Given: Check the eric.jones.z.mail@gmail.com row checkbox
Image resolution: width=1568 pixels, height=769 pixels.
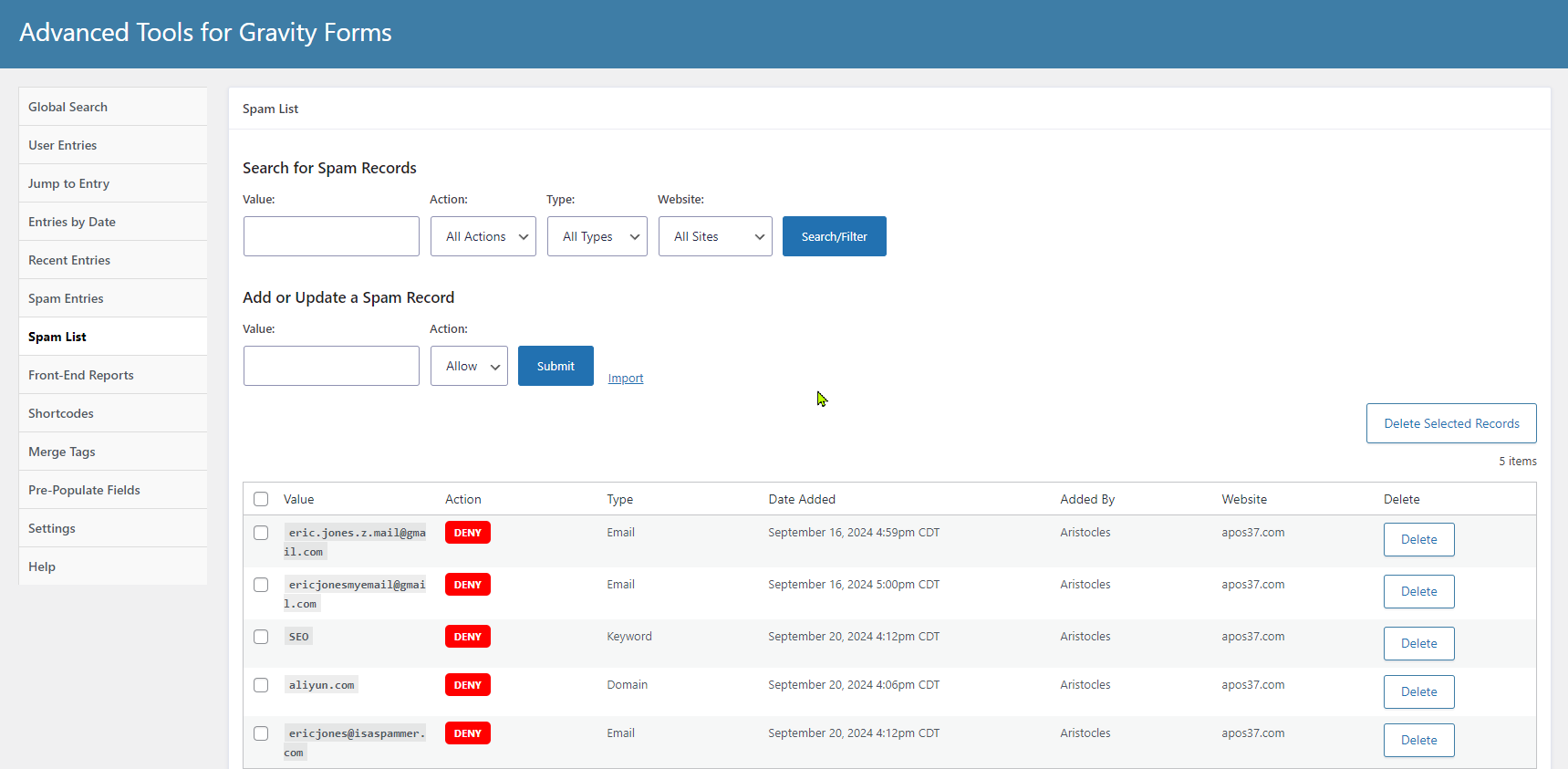Looking at the screenshot, I should coord(261,533).
